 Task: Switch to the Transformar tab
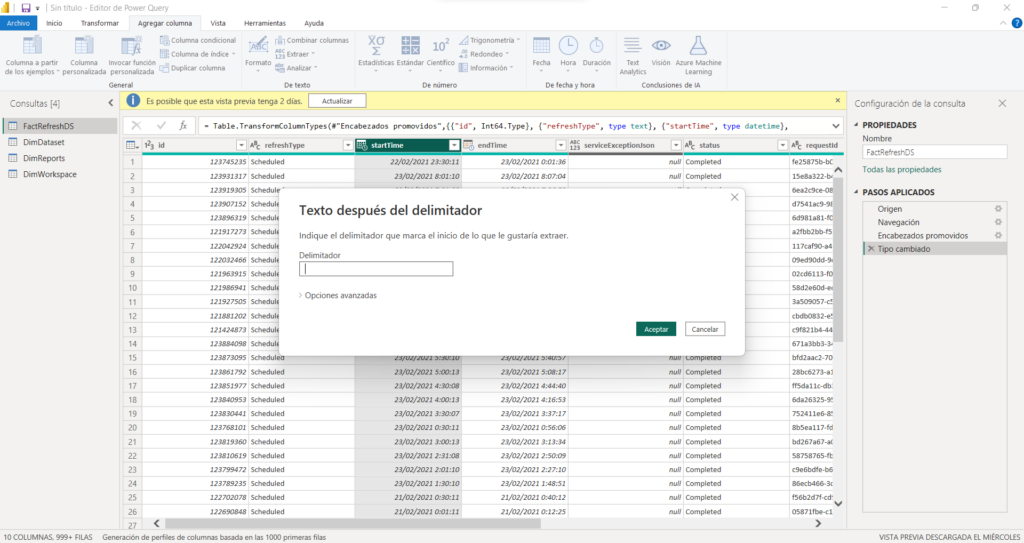point(99,22)
